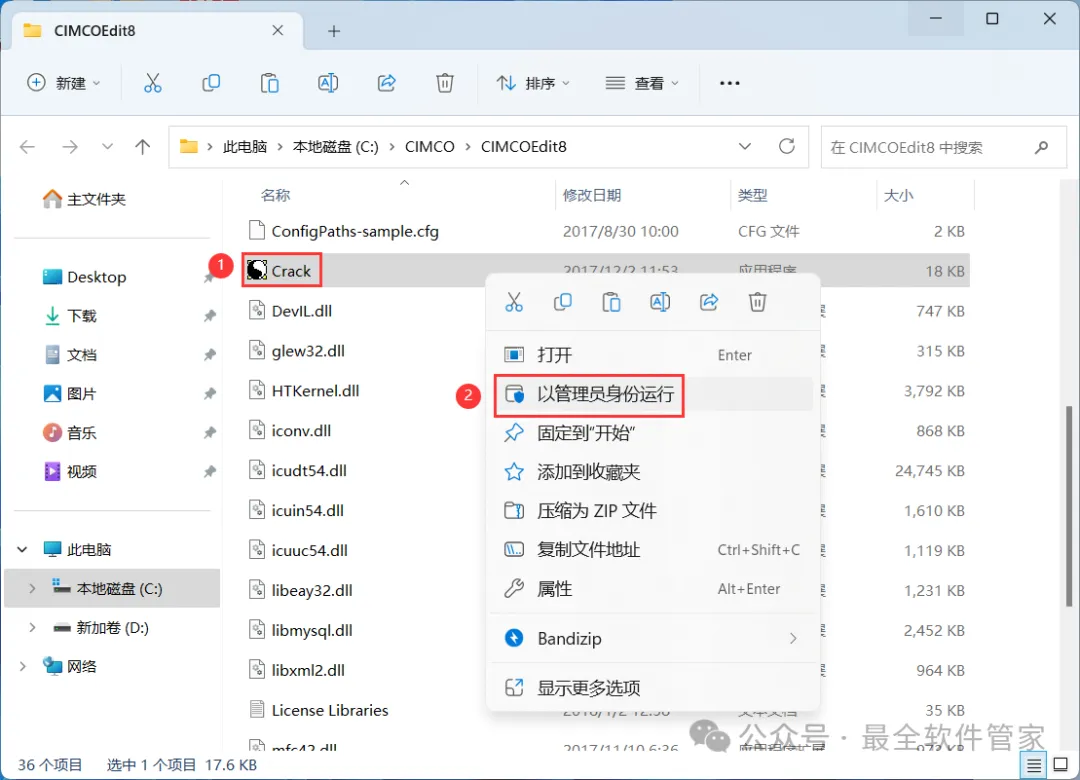Viewport: 1080px width, 780px height.
Task: Expand 本地磁盘 (C:) in the sidebar
Action: pyautogui.click(x=32, y=588)
